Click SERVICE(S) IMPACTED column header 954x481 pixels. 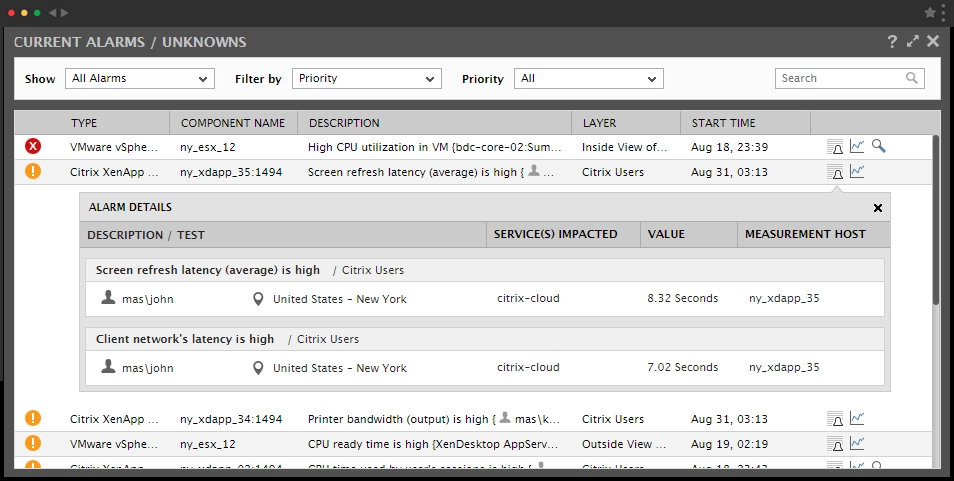(x=555, y=234)
